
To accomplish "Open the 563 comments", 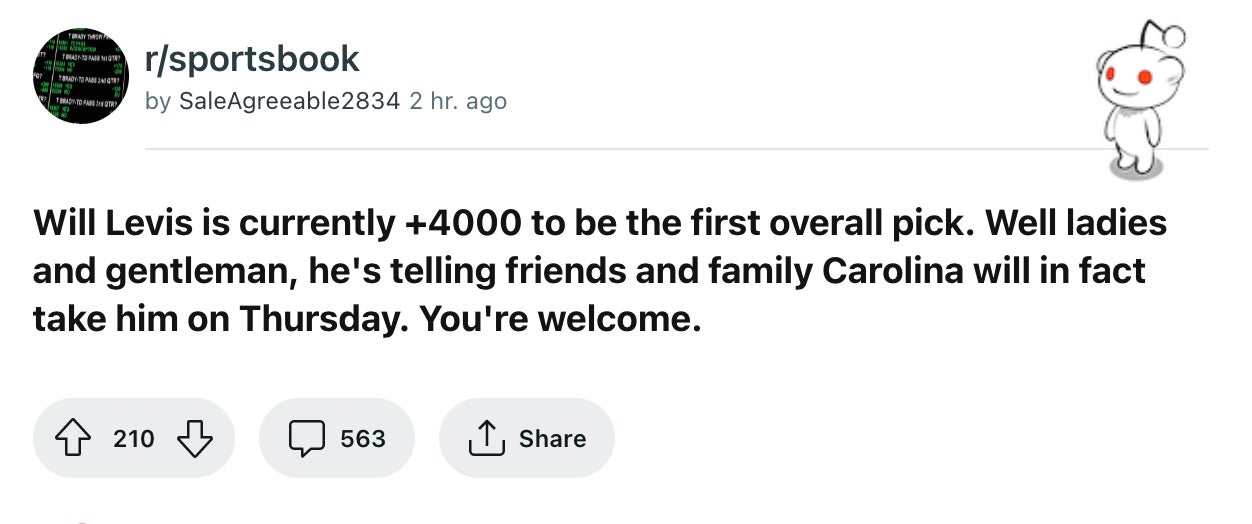I will (x=362, y=438).
